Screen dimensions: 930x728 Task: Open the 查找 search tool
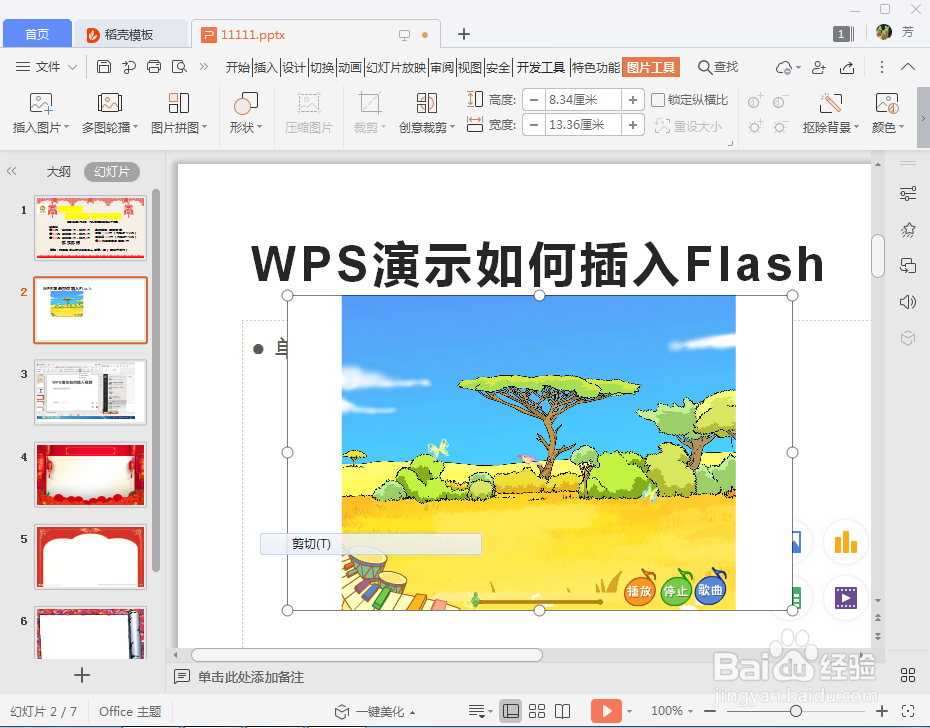tap(718, 67)
